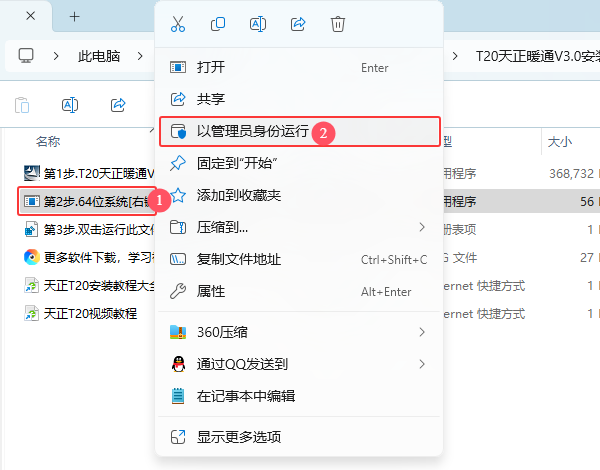Click the Explorer toolbar paste icon
This screenshot has height=470, width=600.
(x=22, y=105)
